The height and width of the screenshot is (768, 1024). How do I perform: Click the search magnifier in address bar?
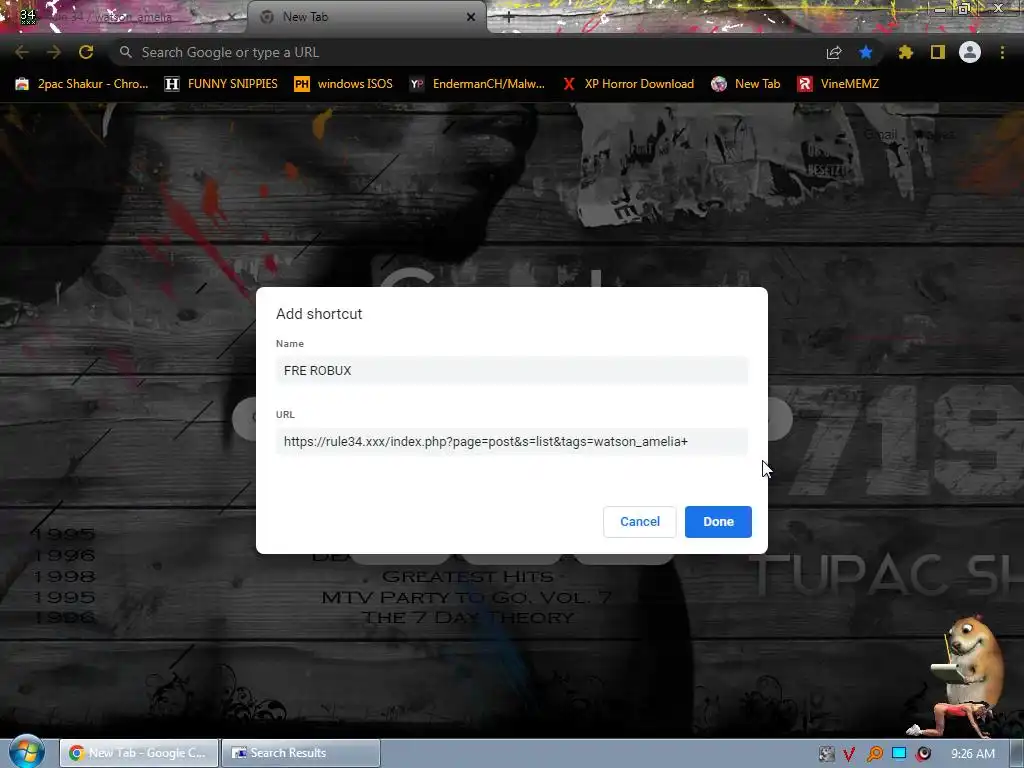tap(126, 52)
